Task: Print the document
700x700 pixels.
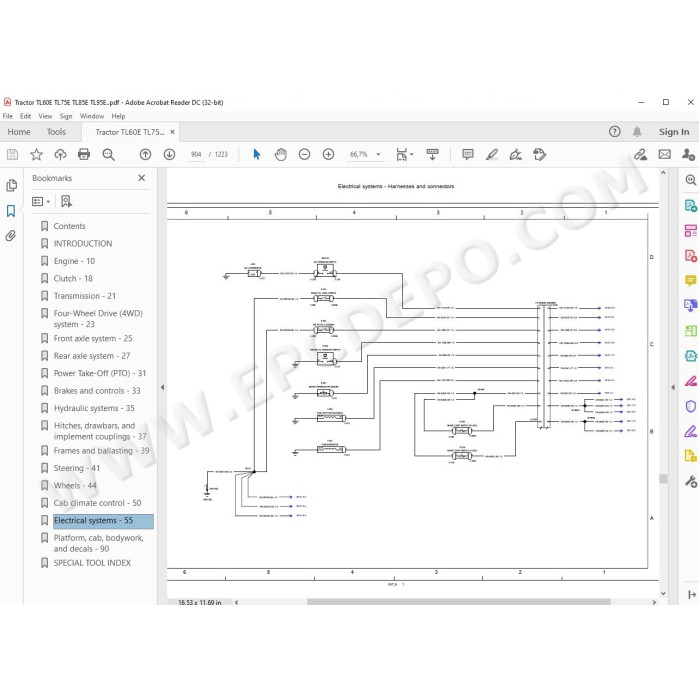Action: pyautogui.click(x=84, y=154)
